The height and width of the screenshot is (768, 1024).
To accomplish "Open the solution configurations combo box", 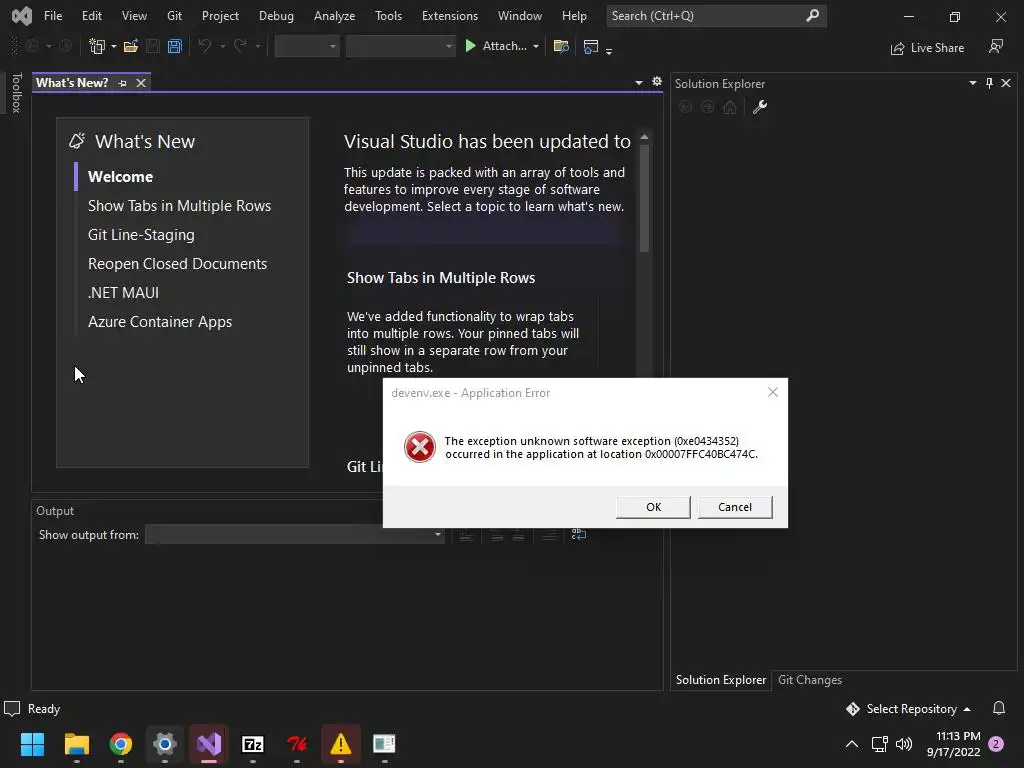I will click(x=307, y=46).
